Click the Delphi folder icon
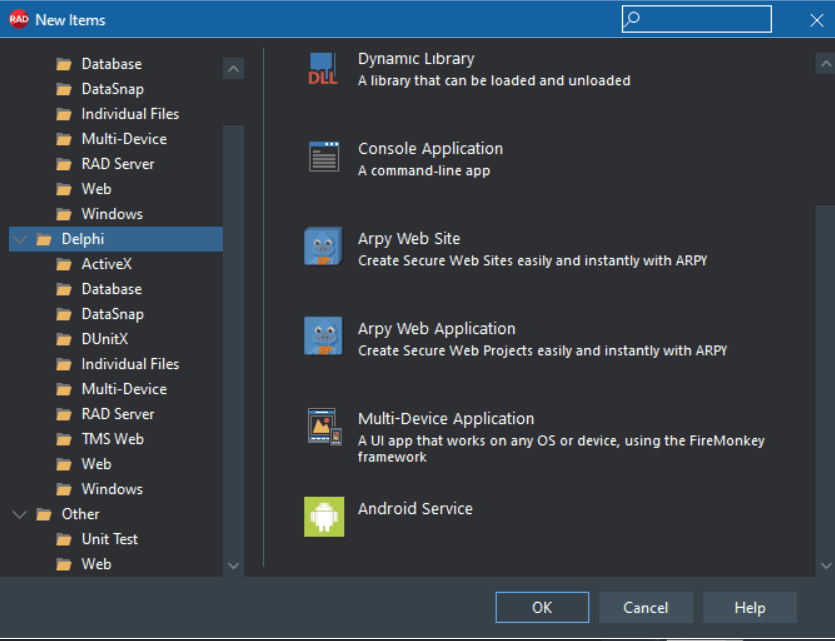The image size is (835, 641). tap(44, 240)
